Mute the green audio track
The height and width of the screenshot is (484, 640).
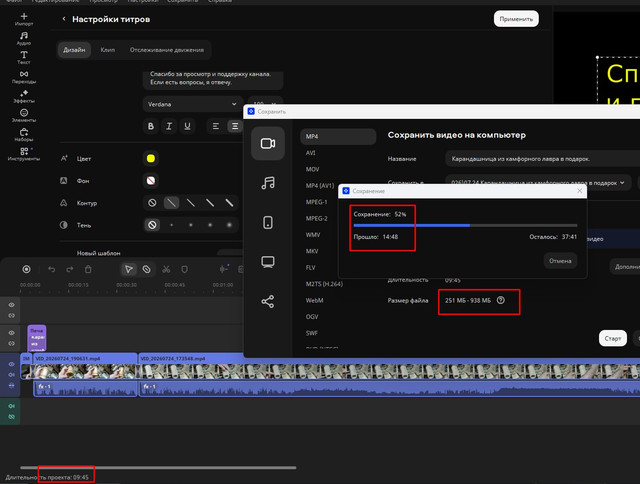coord(11,406)
